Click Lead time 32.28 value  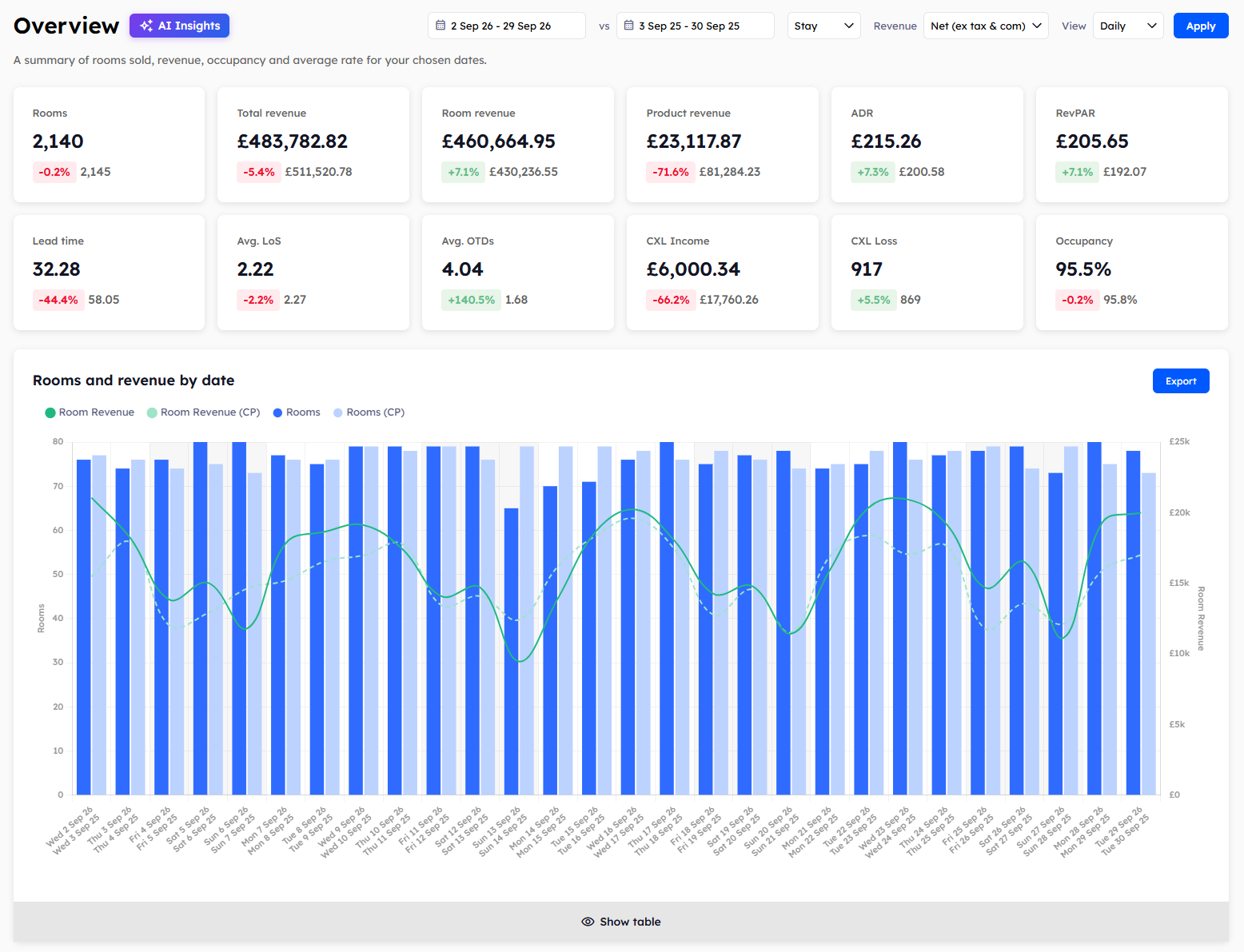pyautogui.click(x=57, y=269)
